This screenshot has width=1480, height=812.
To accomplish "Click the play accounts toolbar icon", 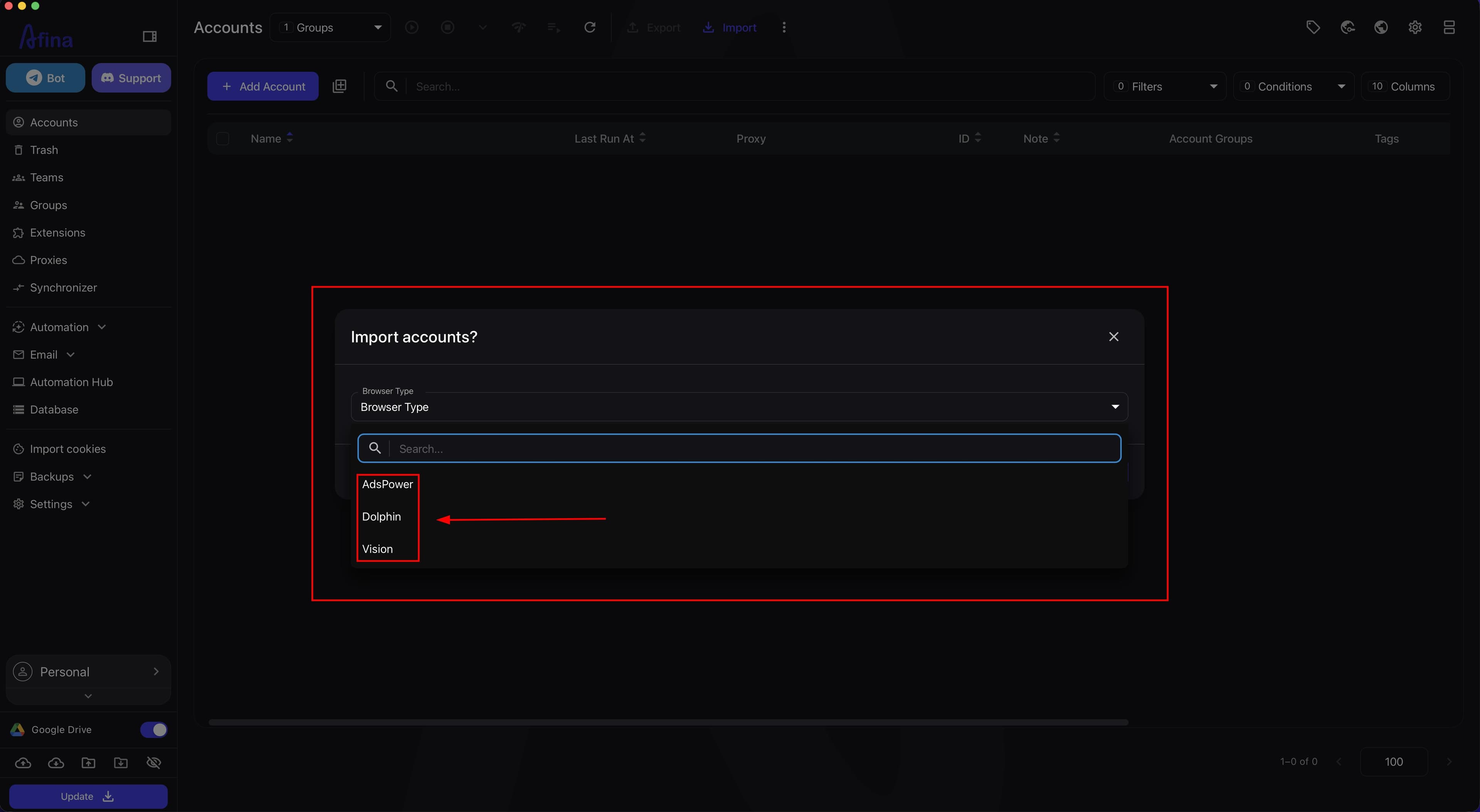I will tap(411, 27).
